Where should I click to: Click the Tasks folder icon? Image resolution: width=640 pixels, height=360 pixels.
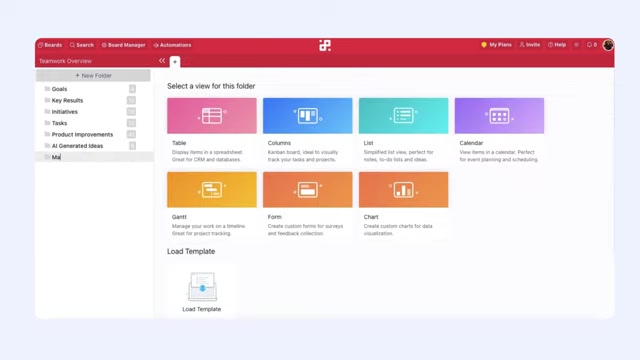point(47,123)
